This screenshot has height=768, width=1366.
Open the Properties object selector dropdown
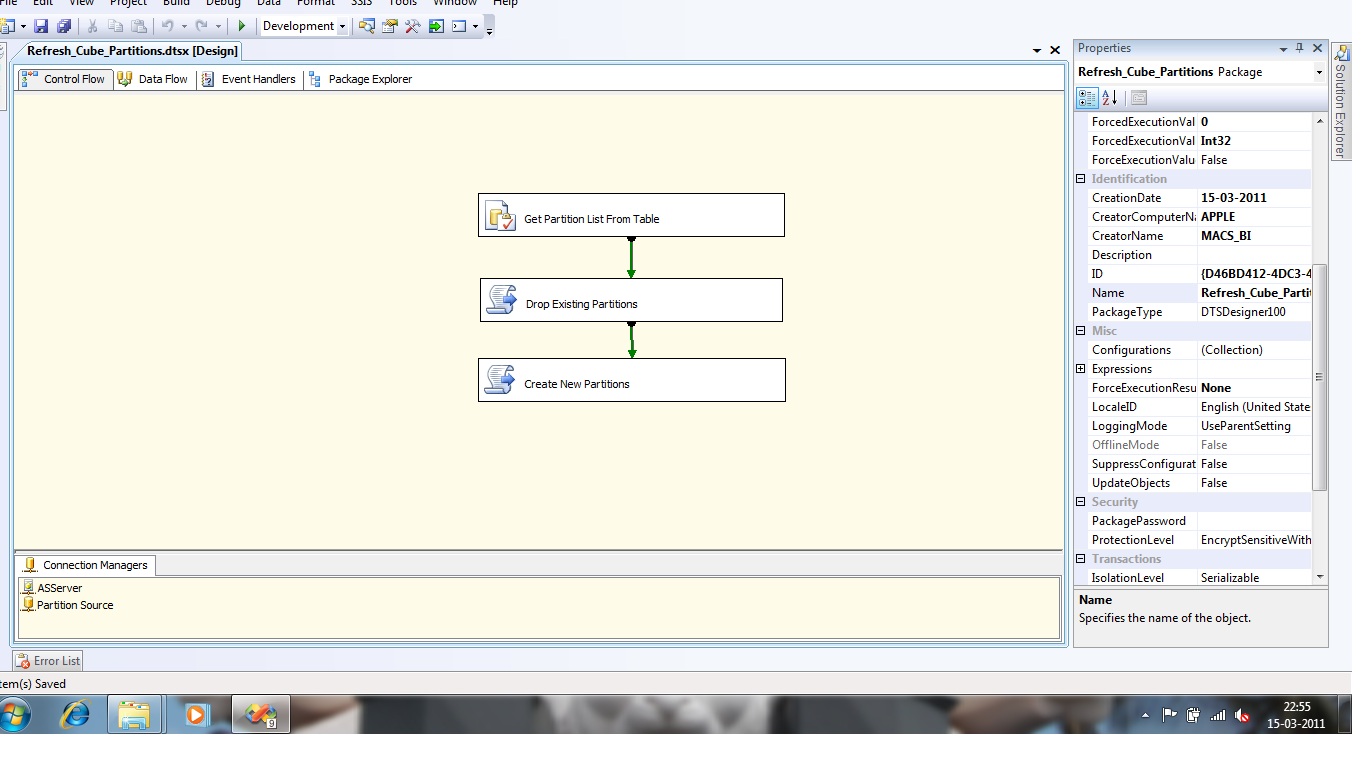(x=1318, y=71)
